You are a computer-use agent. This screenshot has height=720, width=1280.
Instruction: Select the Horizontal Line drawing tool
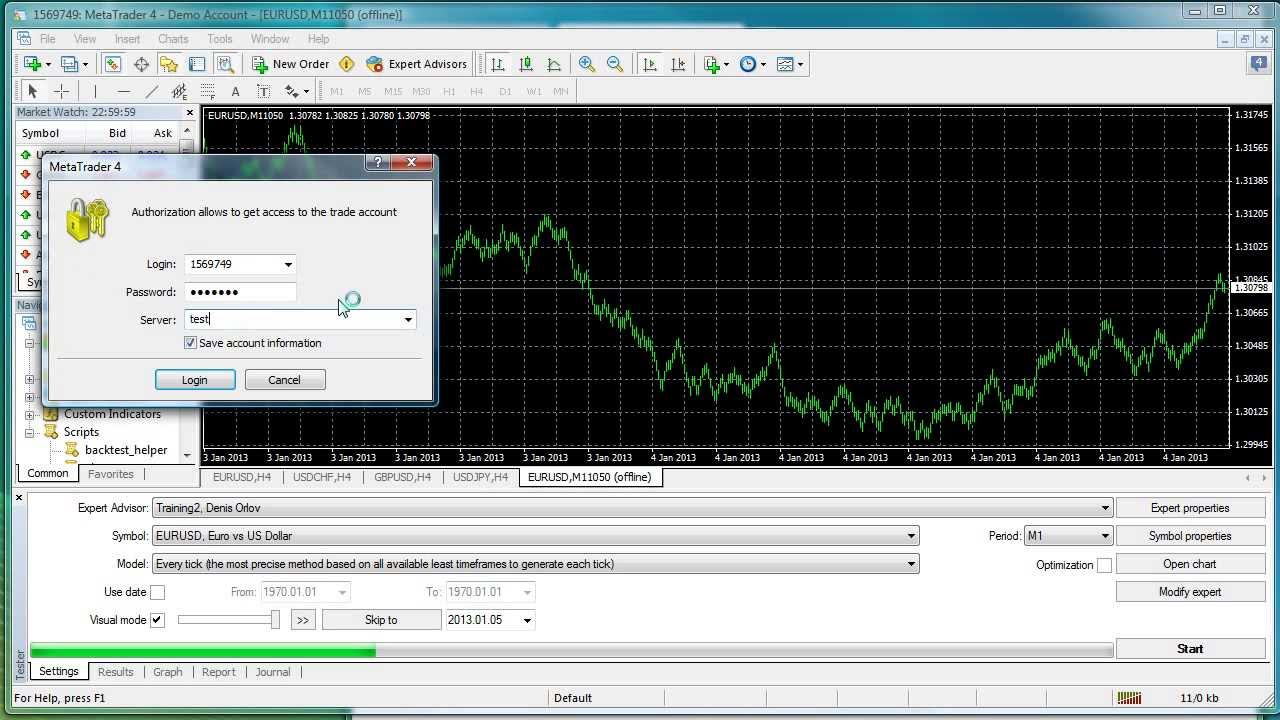pos(123,91)
